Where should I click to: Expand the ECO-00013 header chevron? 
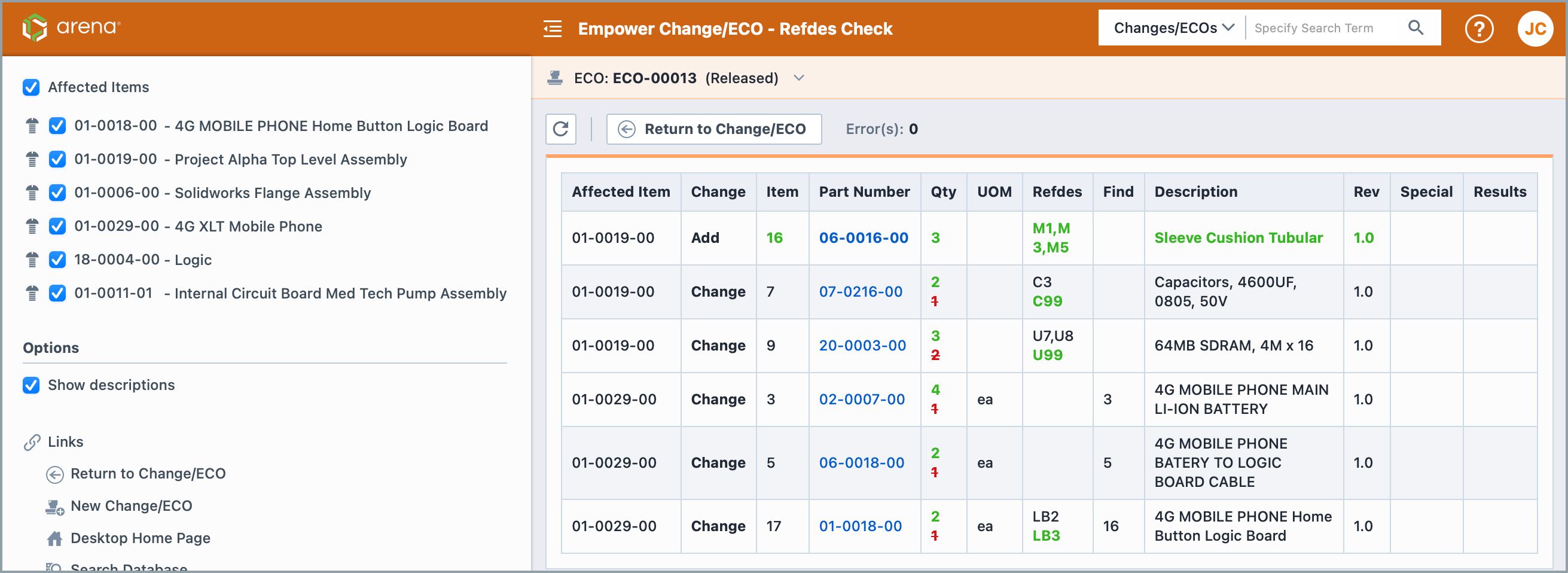click(x=798, y=78)
